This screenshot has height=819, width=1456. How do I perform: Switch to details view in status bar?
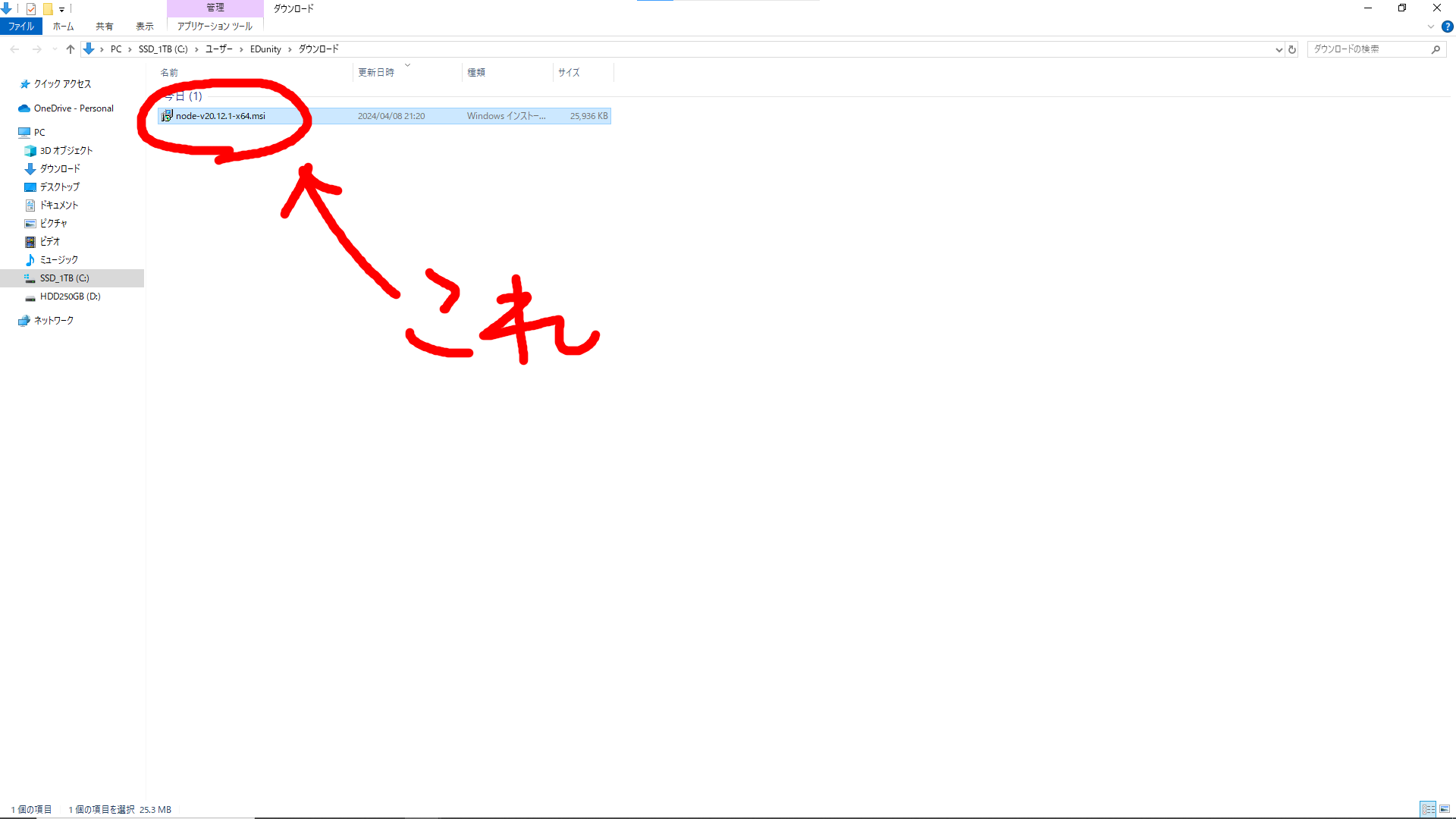coord(1428,809)
